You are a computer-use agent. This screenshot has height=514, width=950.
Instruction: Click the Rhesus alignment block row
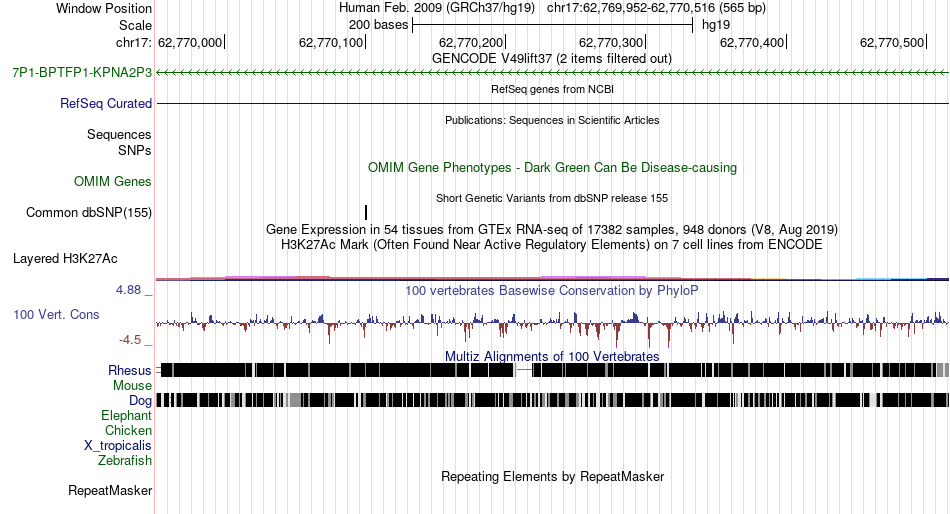click(552, 370)
